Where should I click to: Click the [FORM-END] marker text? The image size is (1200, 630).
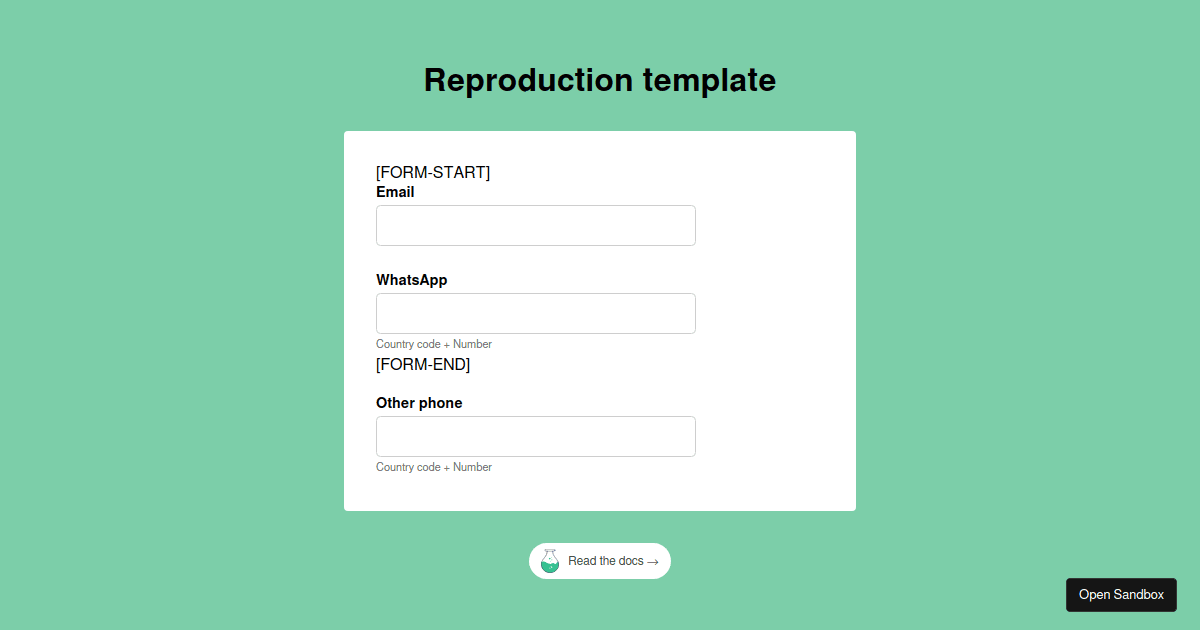click(422, 364)
